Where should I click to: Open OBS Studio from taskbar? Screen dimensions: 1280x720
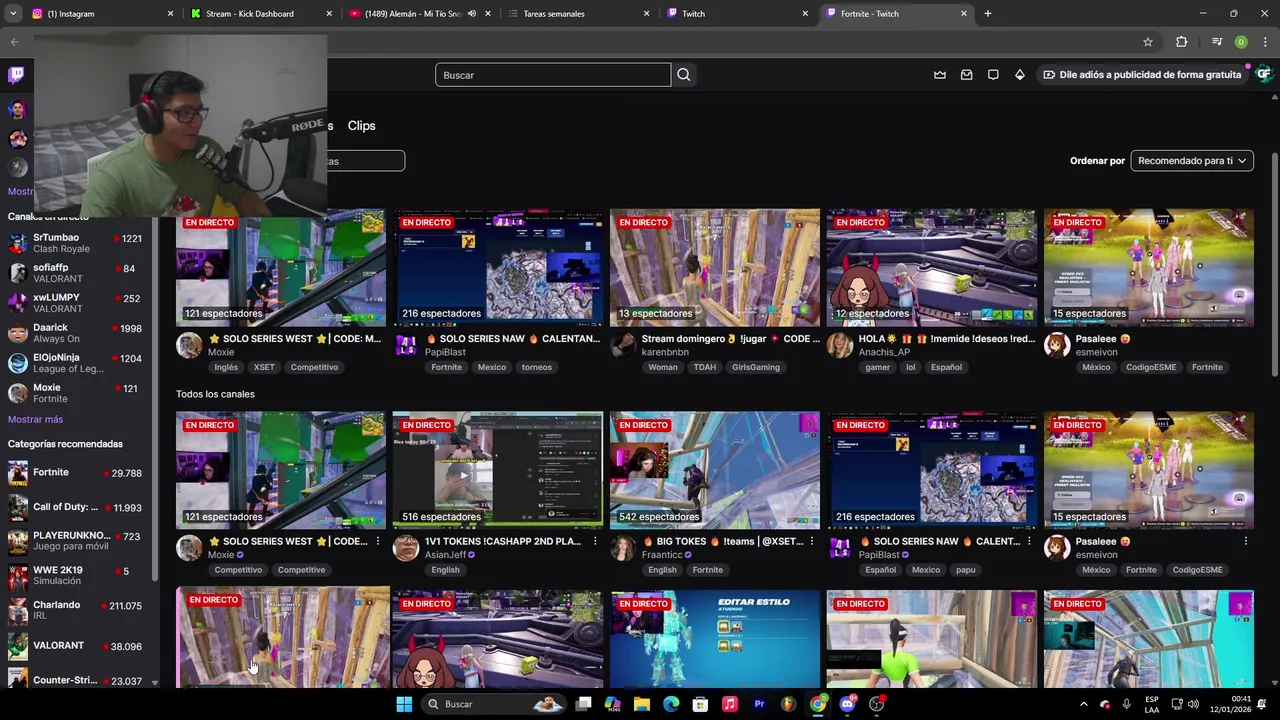coord(876,704)
